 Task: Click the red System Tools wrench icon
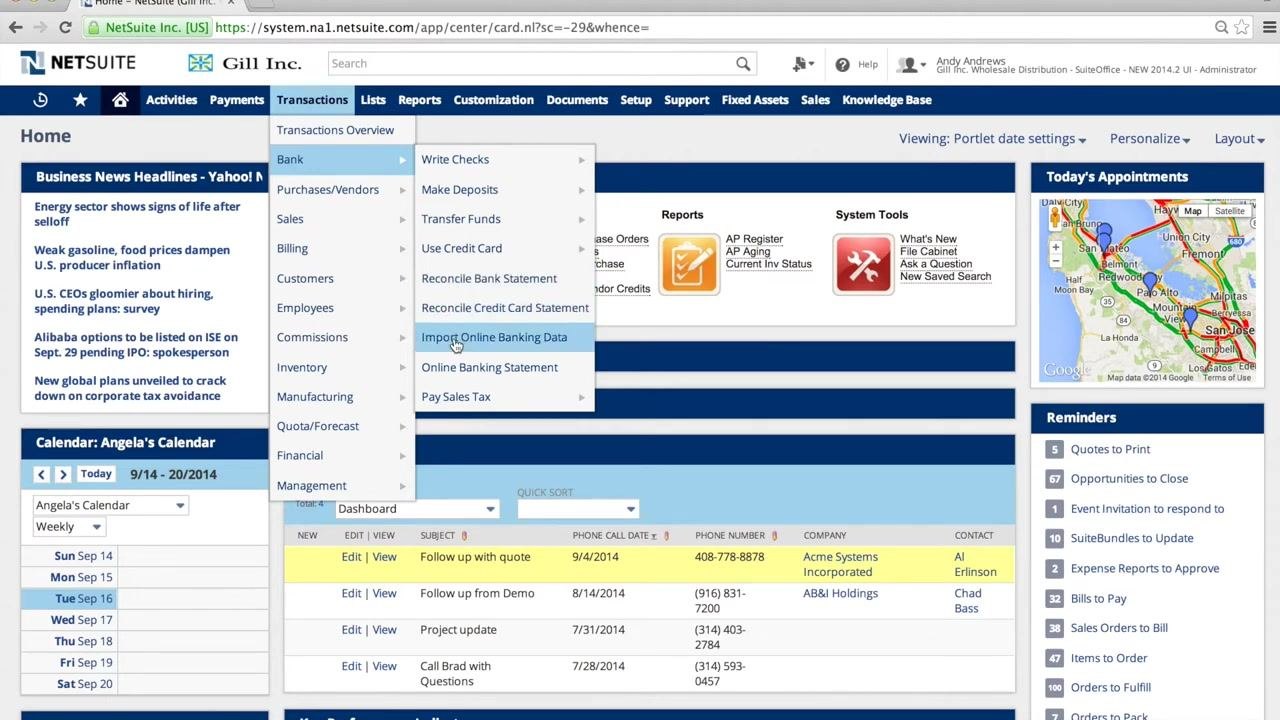(x=863, y=264)
